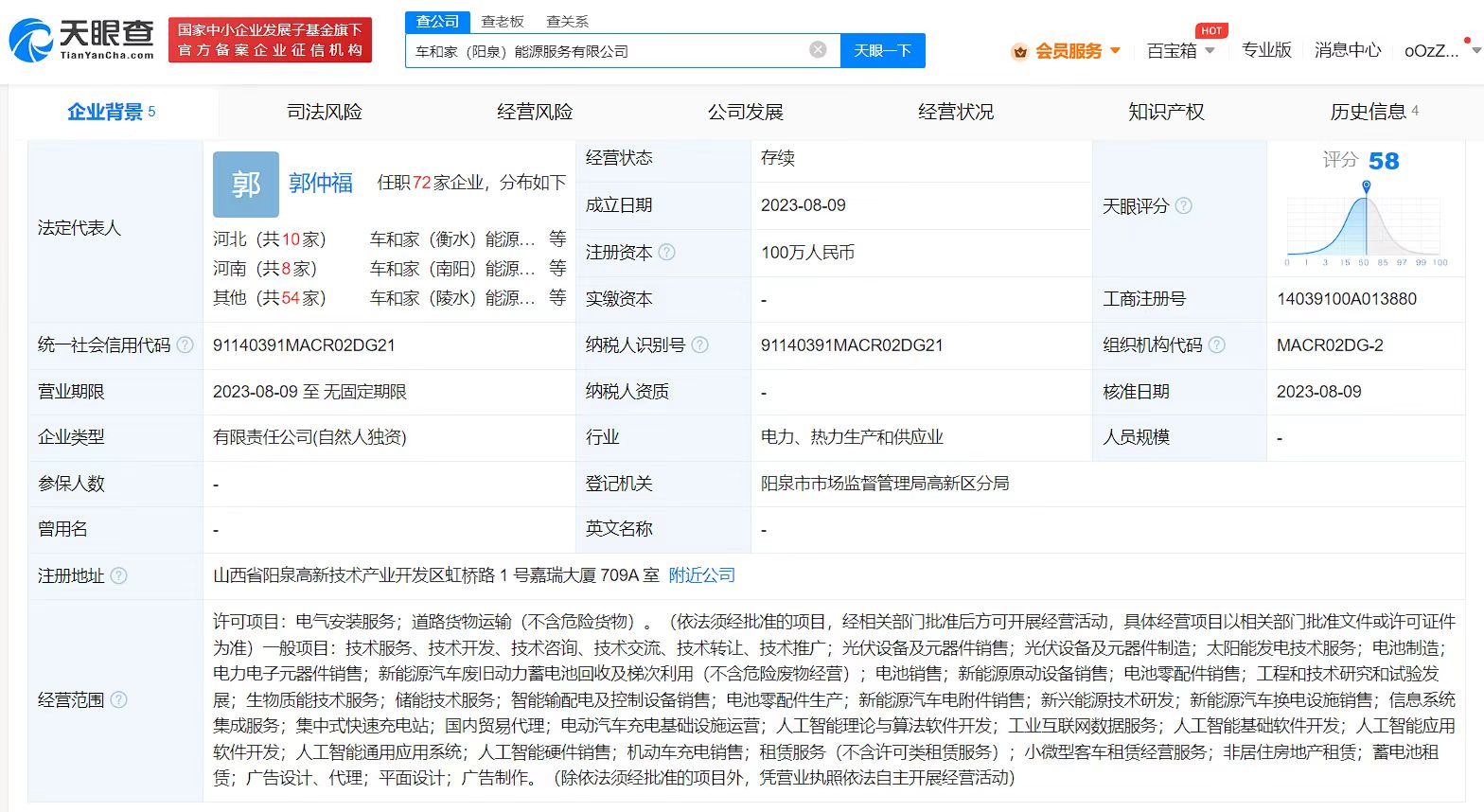The height and width of the screenshot is (812, 1484).
Task: Open 车和家（衡水）能源... company link
Action: pyautogui.click(x=452, y=239)
